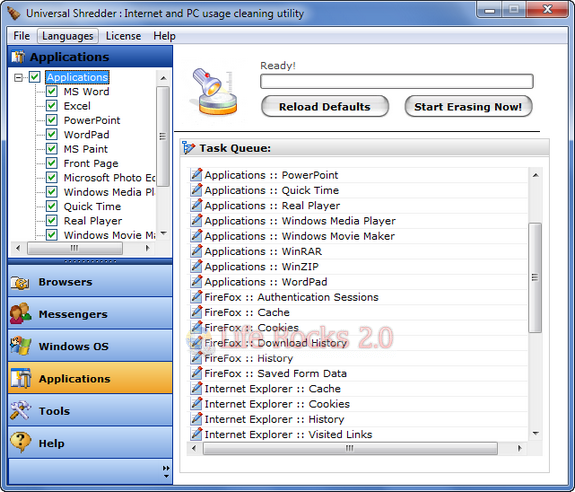Click Task Queue scroll left arrow
Image resolution: width=575 pixels, height=492 pixels.
194,448
